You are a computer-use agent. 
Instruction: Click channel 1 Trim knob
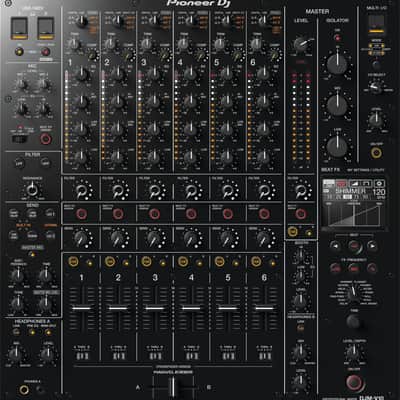[74, 44]
